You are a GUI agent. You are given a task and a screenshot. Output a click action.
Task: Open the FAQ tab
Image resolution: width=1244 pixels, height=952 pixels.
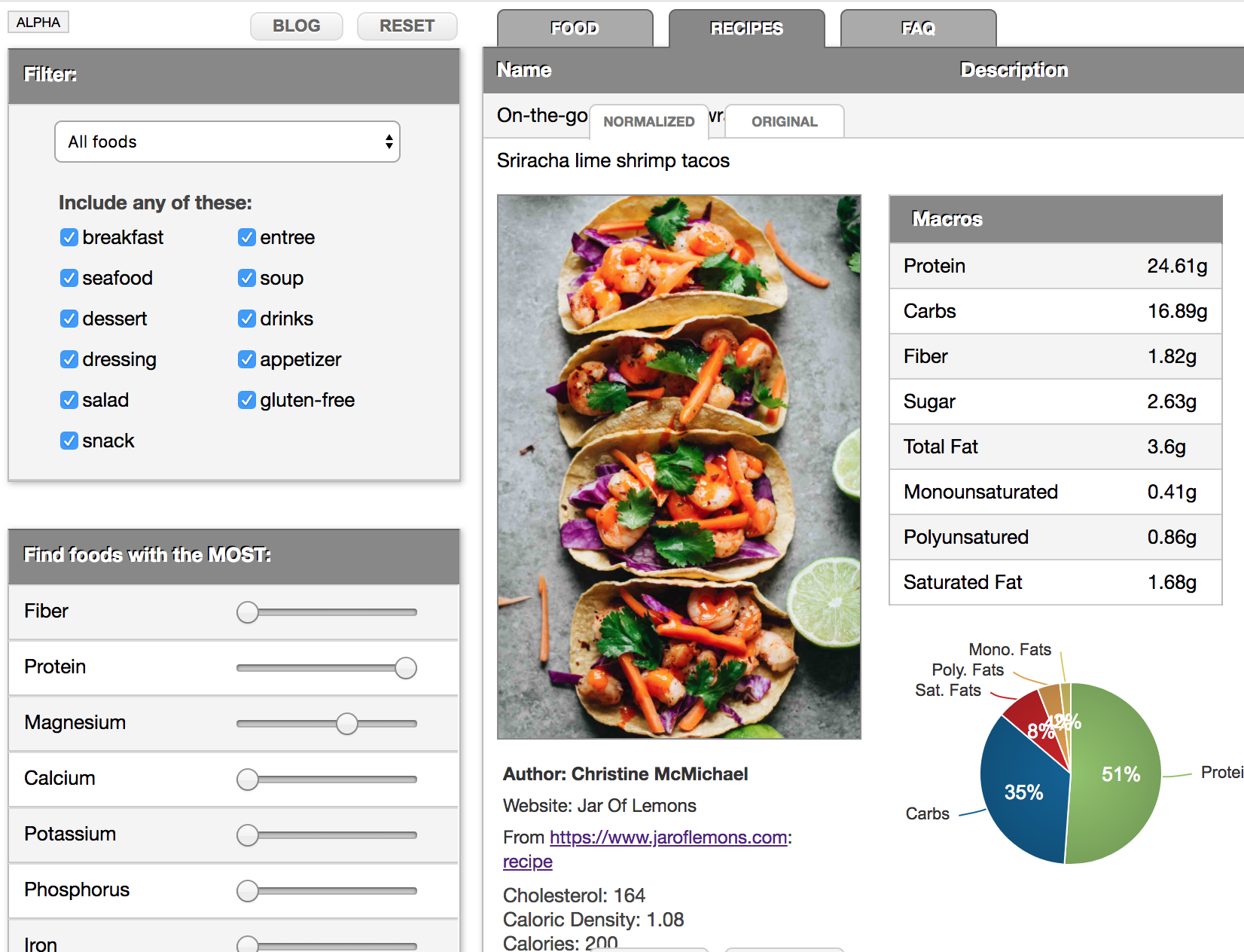(919, 28)
